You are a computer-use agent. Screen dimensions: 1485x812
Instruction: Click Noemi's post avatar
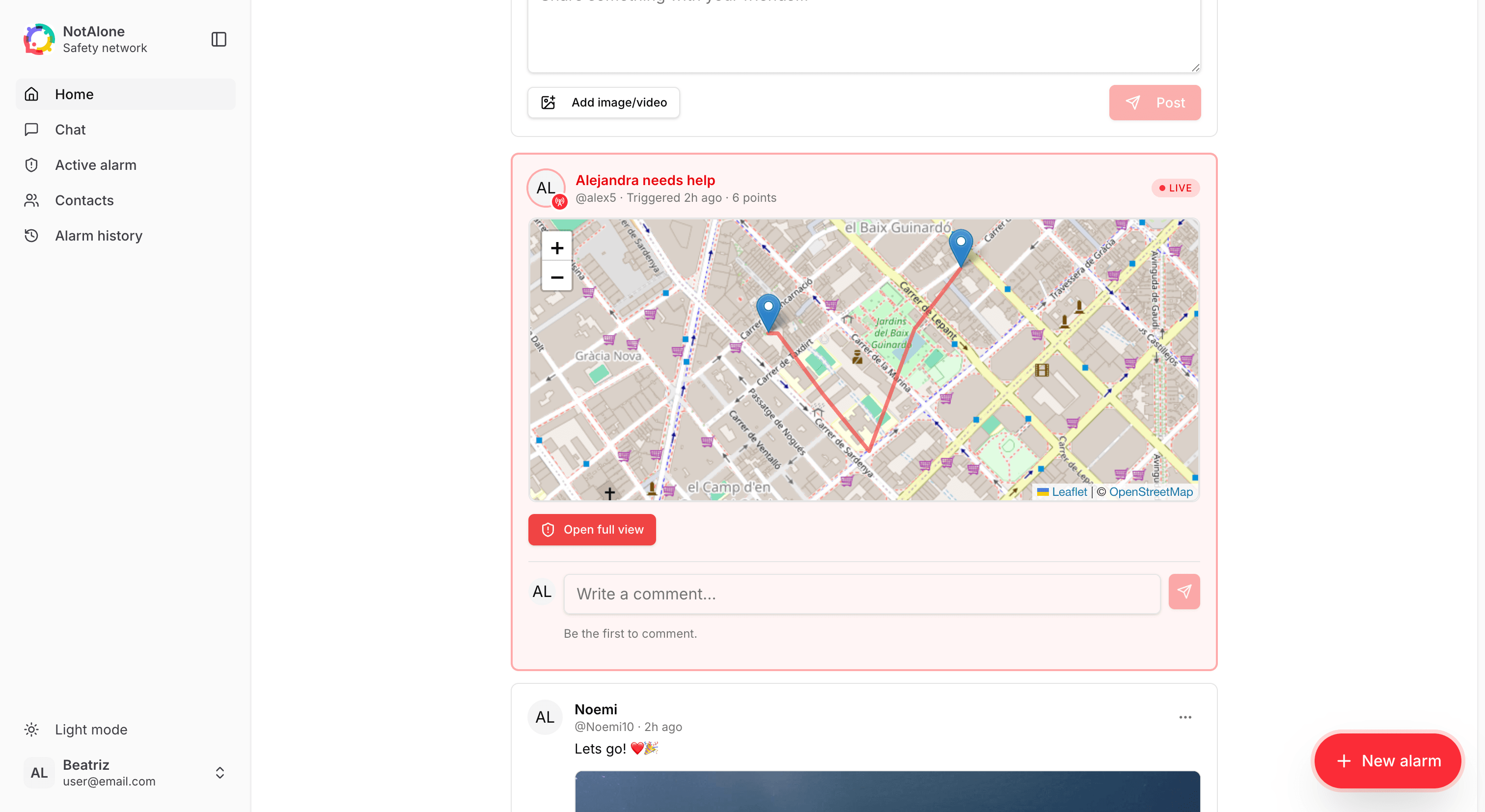coord(545,717)
